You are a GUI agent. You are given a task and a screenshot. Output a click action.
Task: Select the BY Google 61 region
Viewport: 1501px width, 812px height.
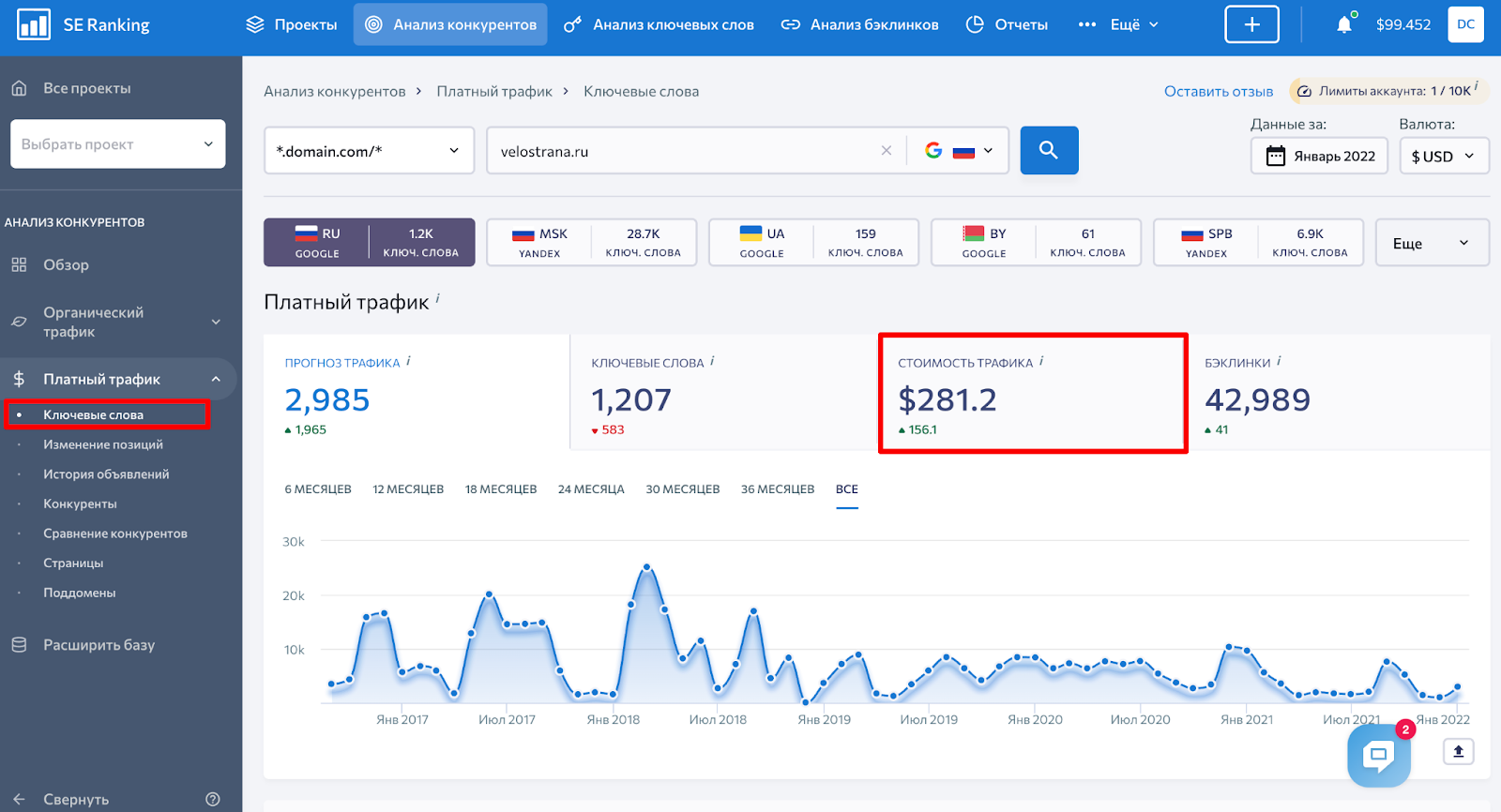click(x=1036, y=243)
